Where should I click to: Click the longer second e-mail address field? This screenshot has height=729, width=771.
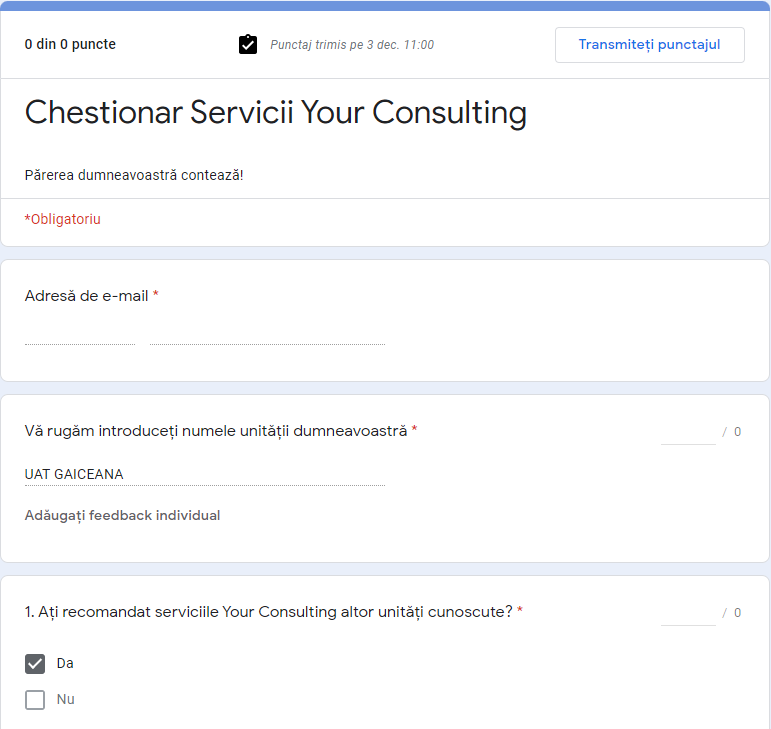(x=267, y=335)
